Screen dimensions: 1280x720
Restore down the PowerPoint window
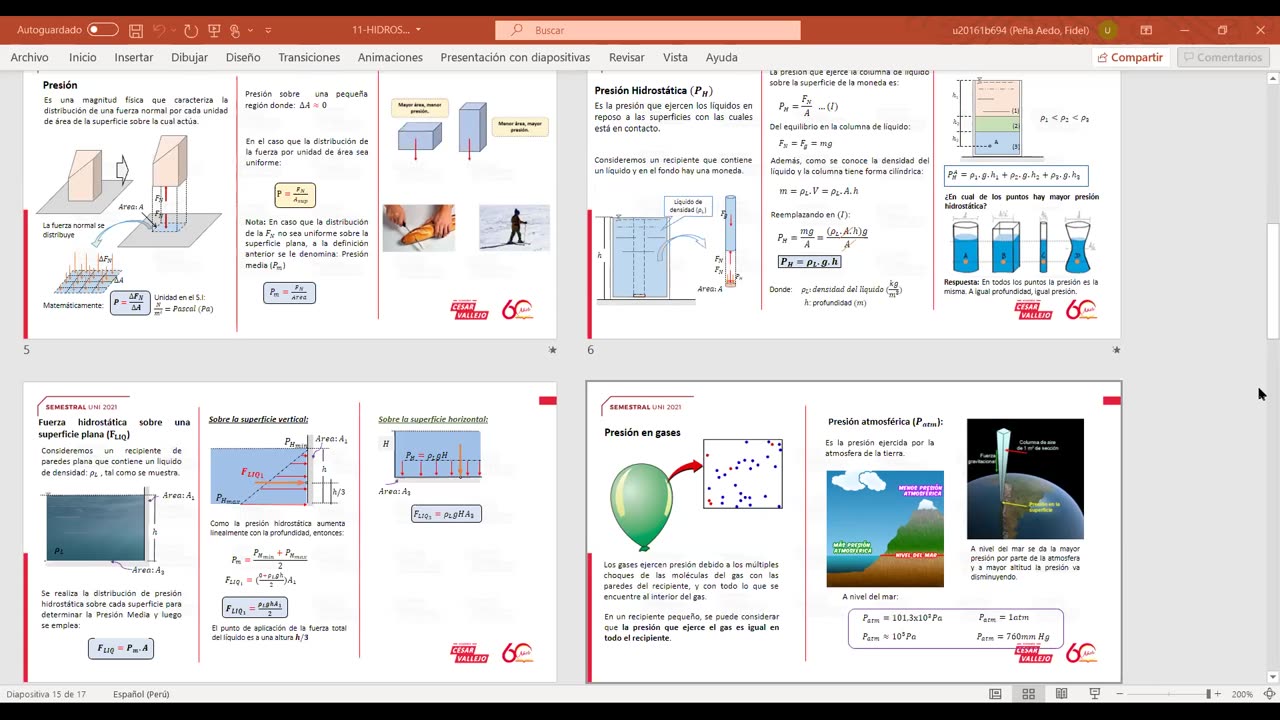click(x=1222, y=30)
